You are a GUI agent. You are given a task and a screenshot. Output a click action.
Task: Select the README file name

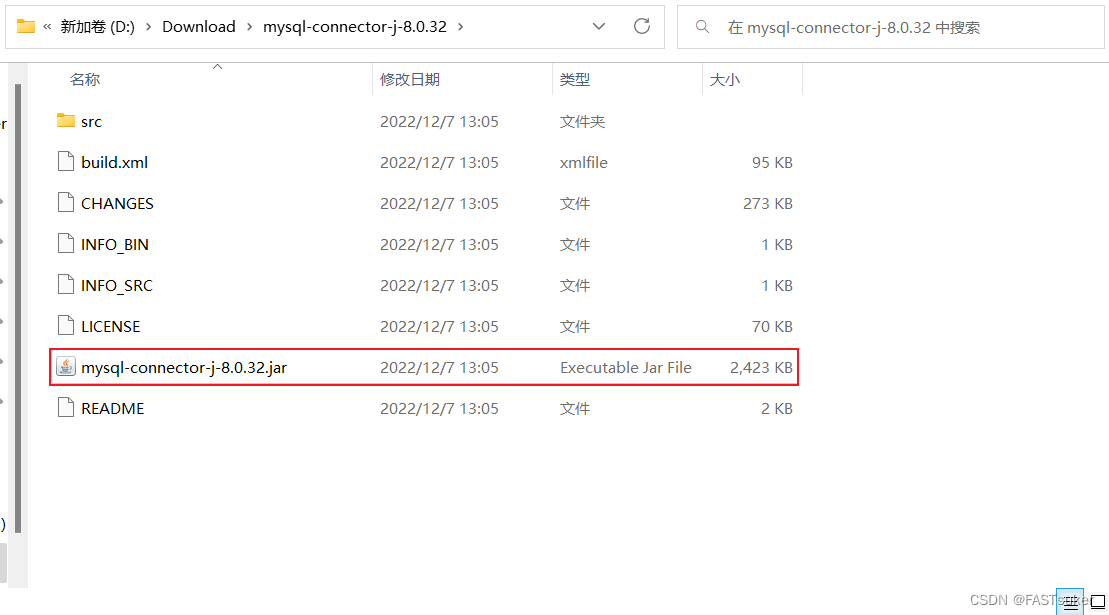[112, 409]
